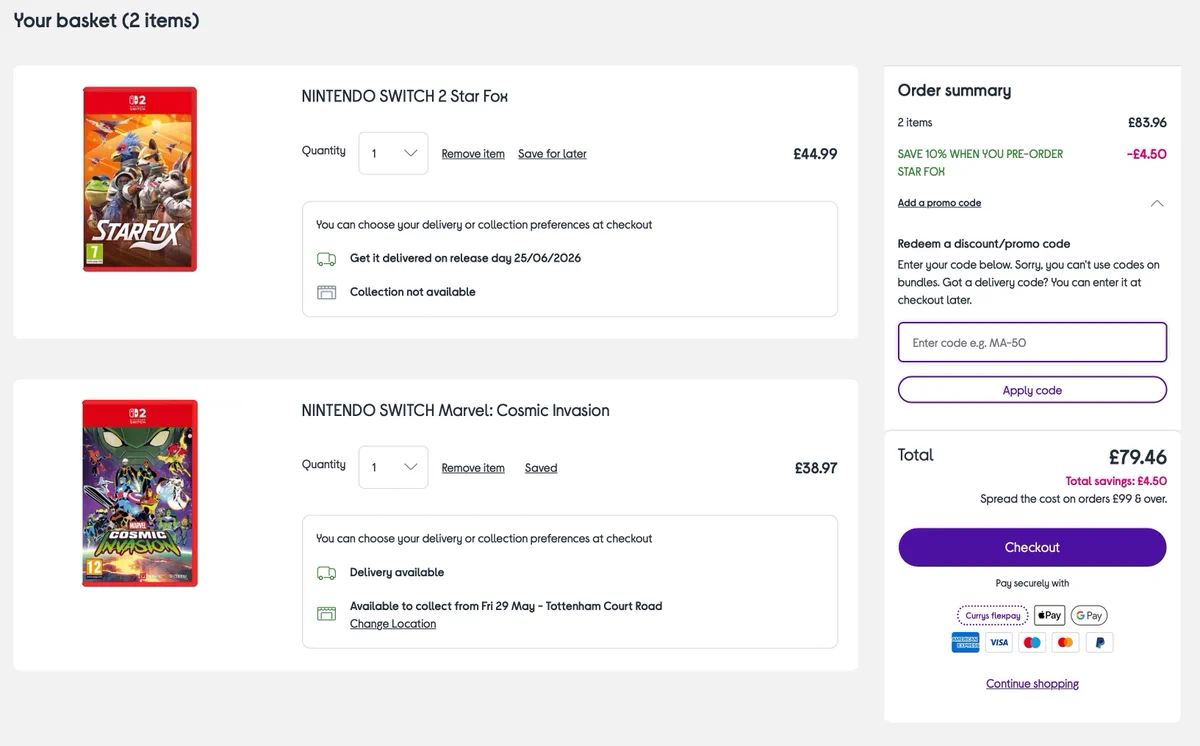
Task: Click the Visa card icon
Action: [999, 643]
